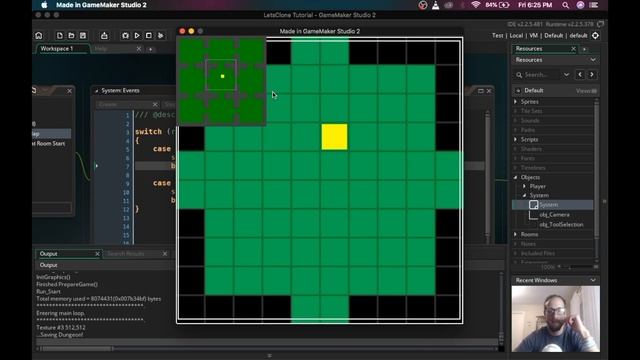Click the yellow player square in game
The height and width of the screenshot is (360, 640).
[x=334, y=137]
